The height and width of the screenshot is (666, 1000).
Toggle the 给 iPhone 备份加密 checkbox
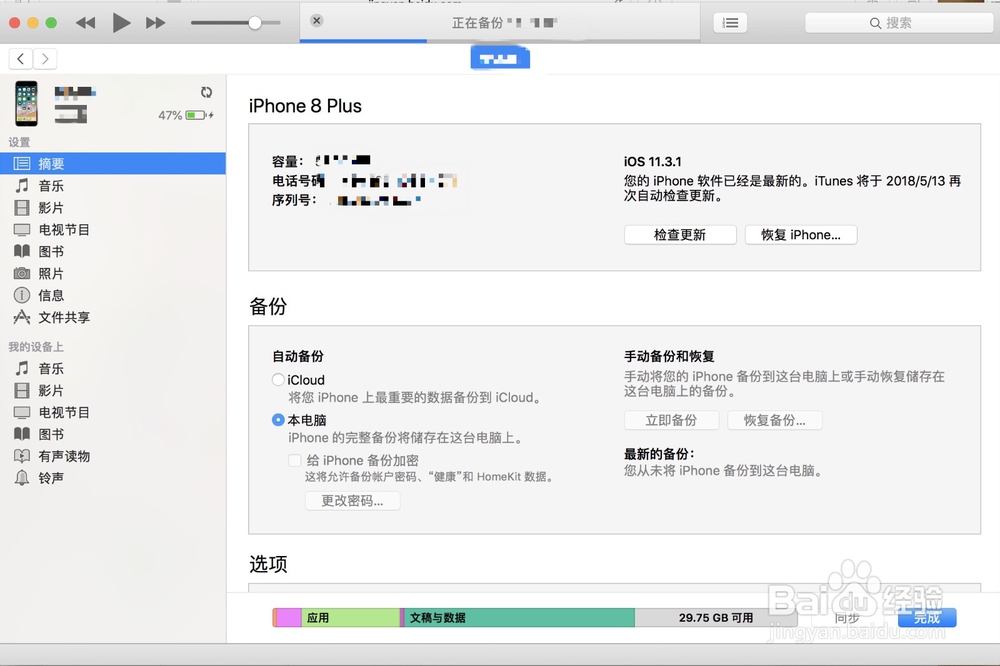[295, 461]
